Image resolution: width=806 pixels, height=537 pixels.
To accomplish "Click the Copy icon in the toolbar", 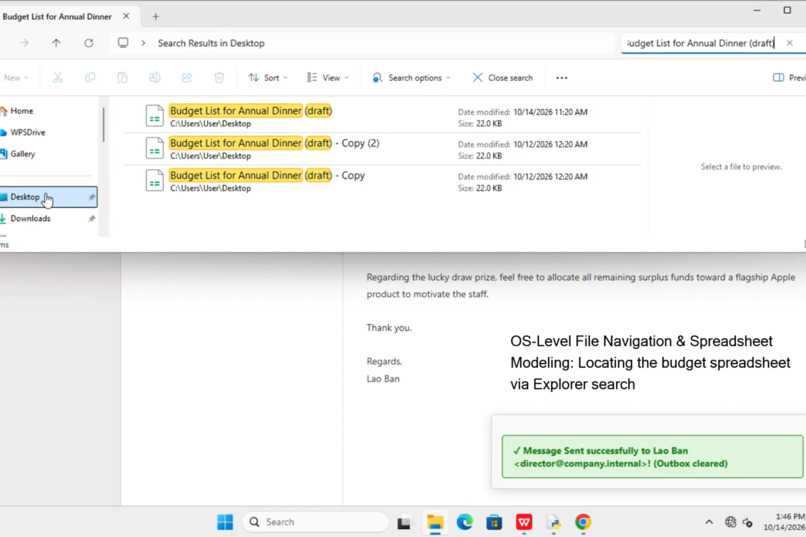I will click(x=90, y=78).
